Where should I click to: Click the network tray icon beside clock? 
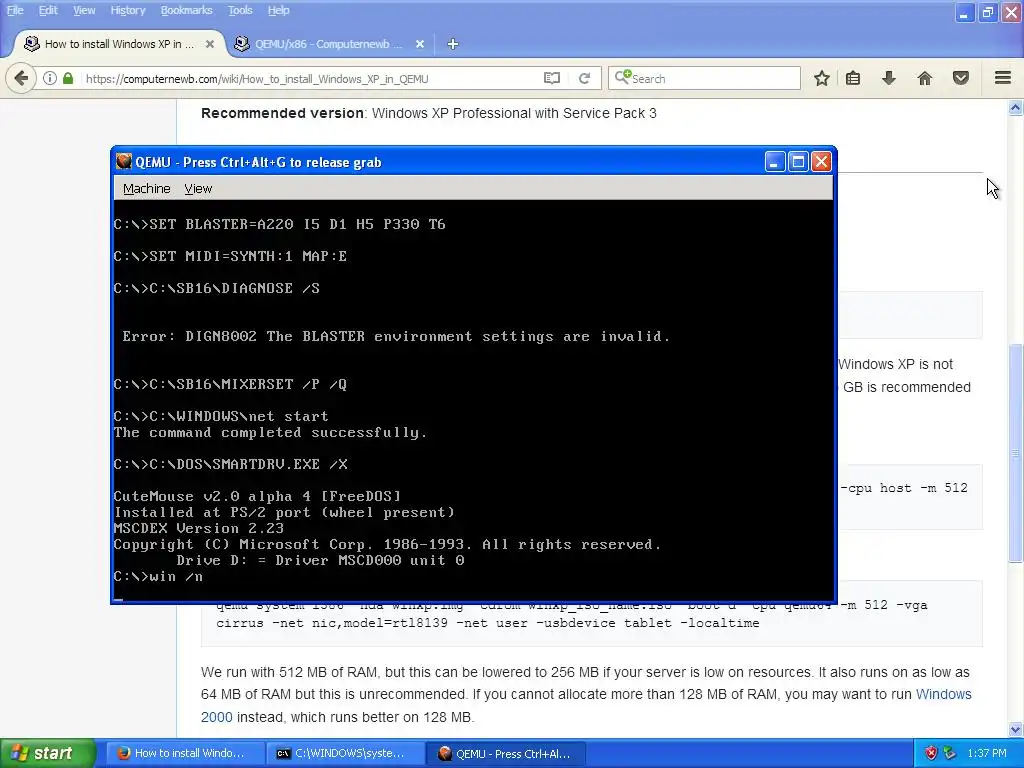(x=950, y=753)
